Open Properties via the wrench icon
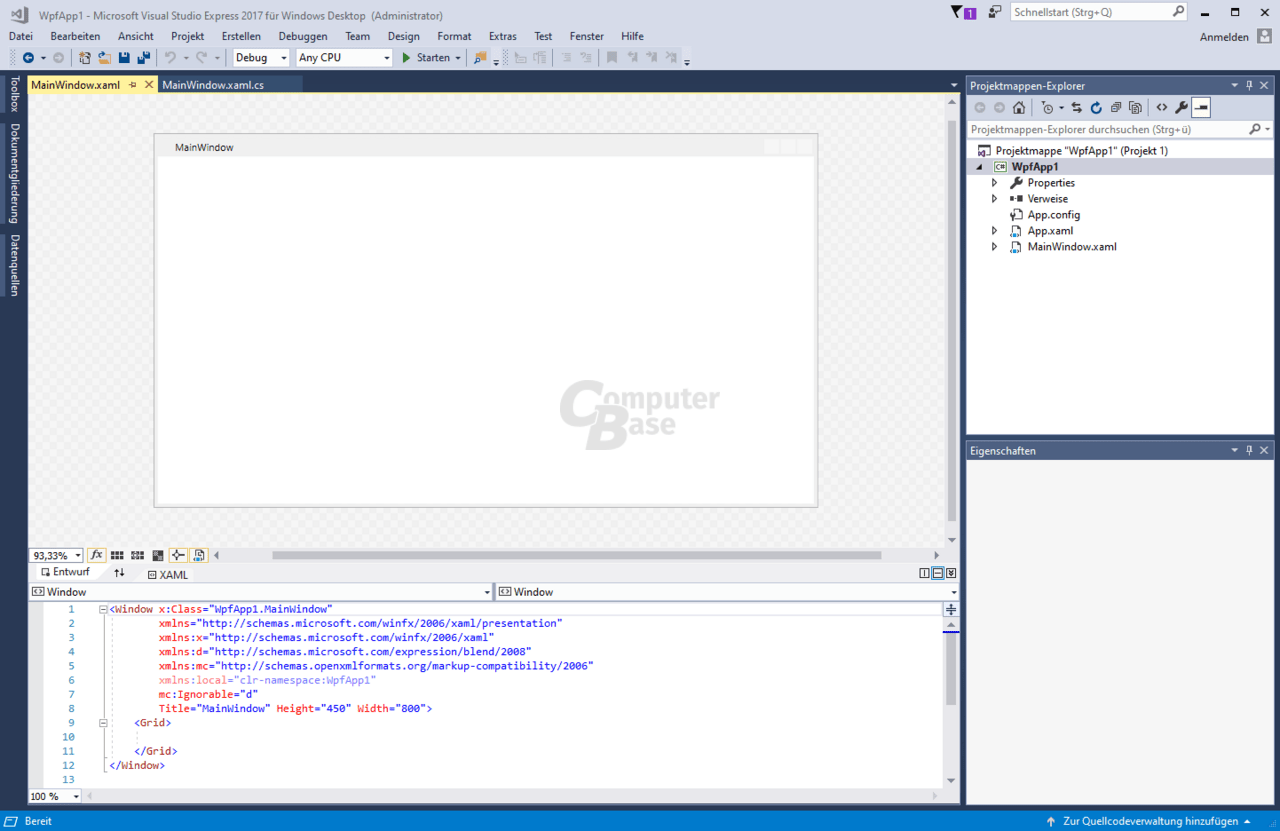The image size is (1280, 831). pyautogui.click(x=1183, y=107)
